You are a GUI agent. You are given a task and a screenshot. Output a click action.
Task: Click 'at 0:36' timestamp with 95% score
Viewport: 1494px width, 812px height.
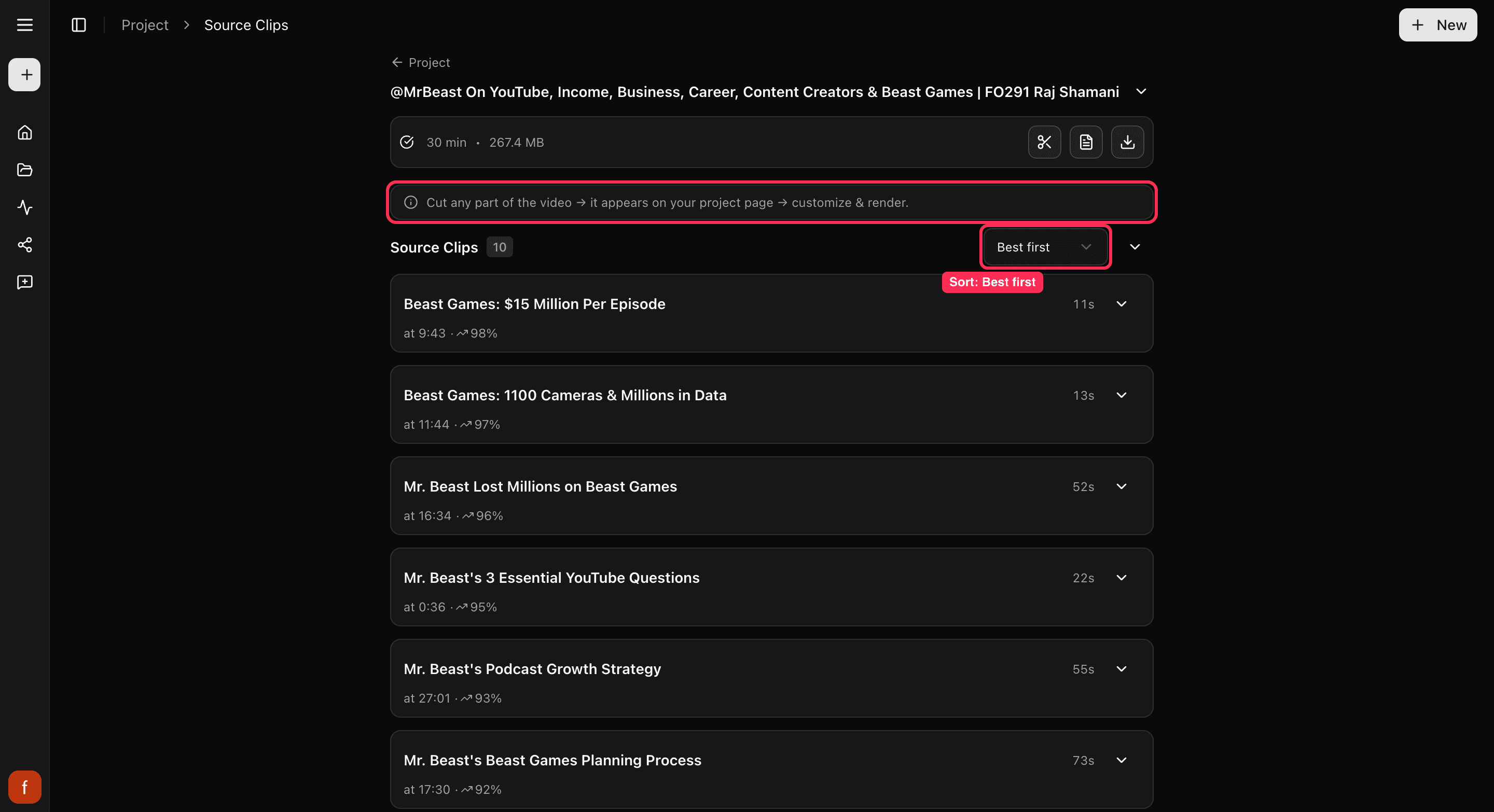(x=450, y=607)
